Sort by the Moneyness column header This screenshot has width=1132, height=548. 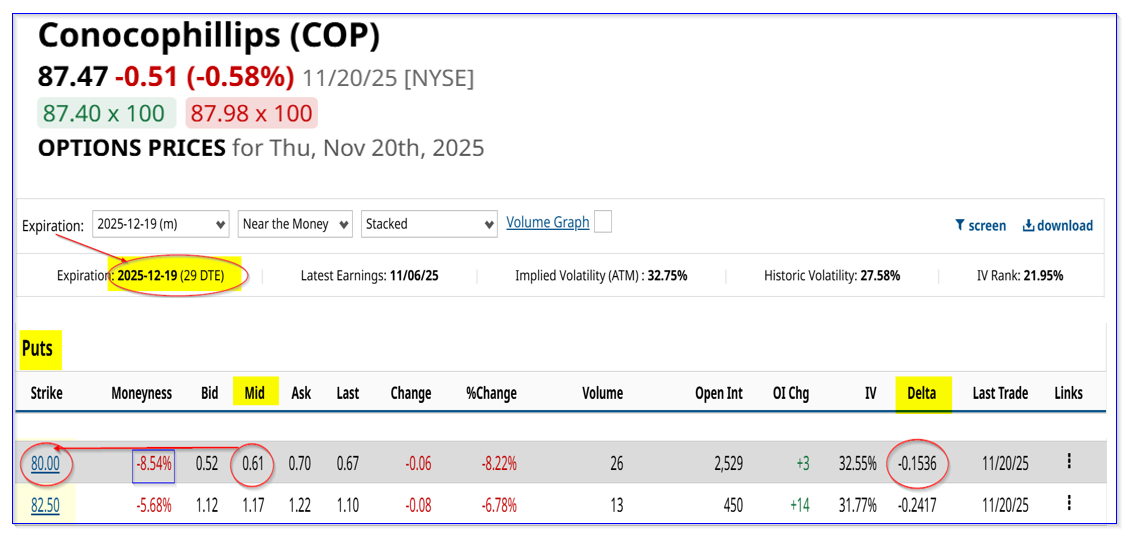141,393
